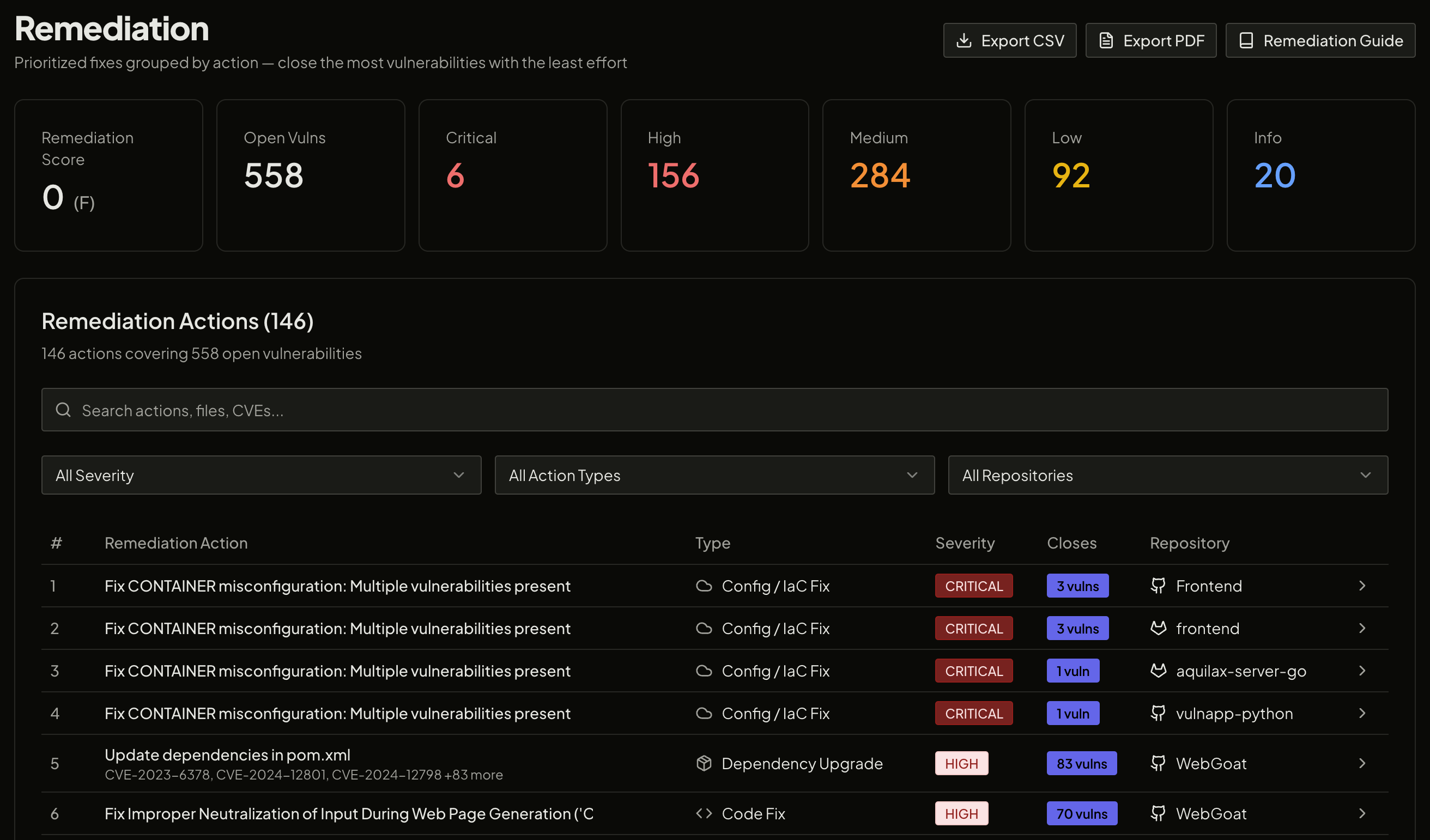
Task: Click the GitHub icon in row 5 WebGoat
Action: [x=1158, y=763]
